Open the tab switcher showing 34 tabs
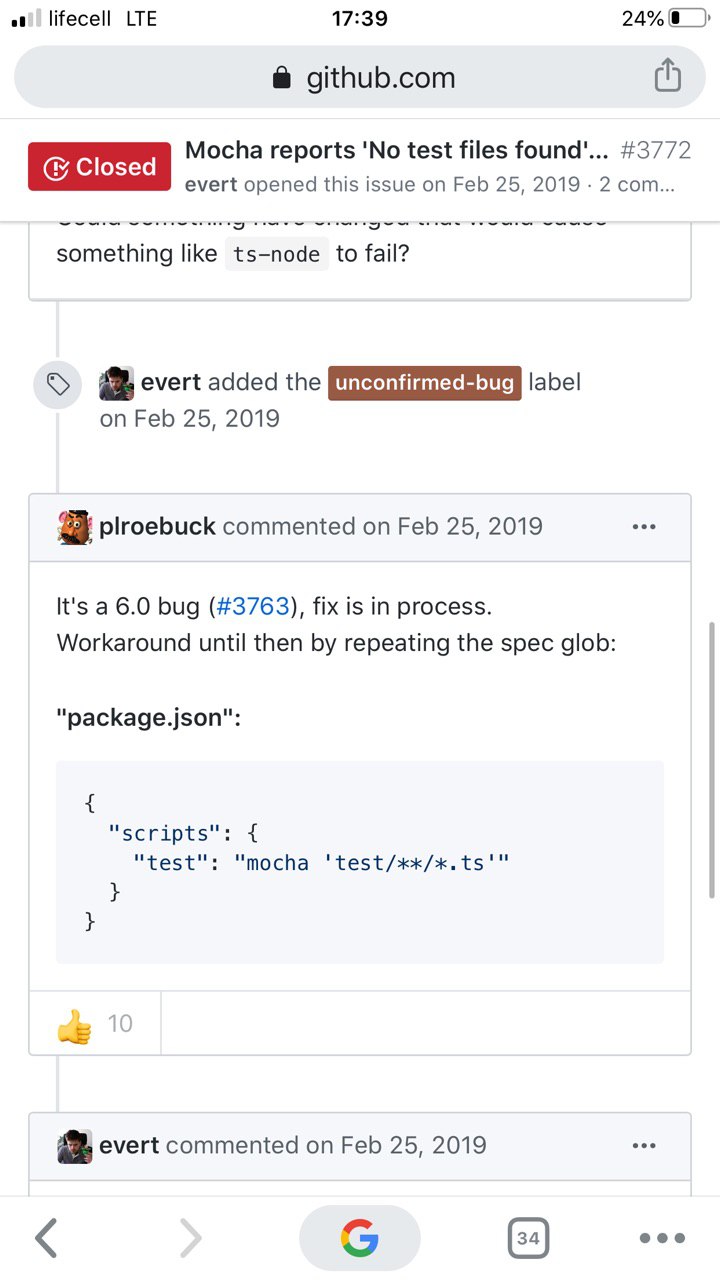720x1280 pixels. [x=528, y=1239]
